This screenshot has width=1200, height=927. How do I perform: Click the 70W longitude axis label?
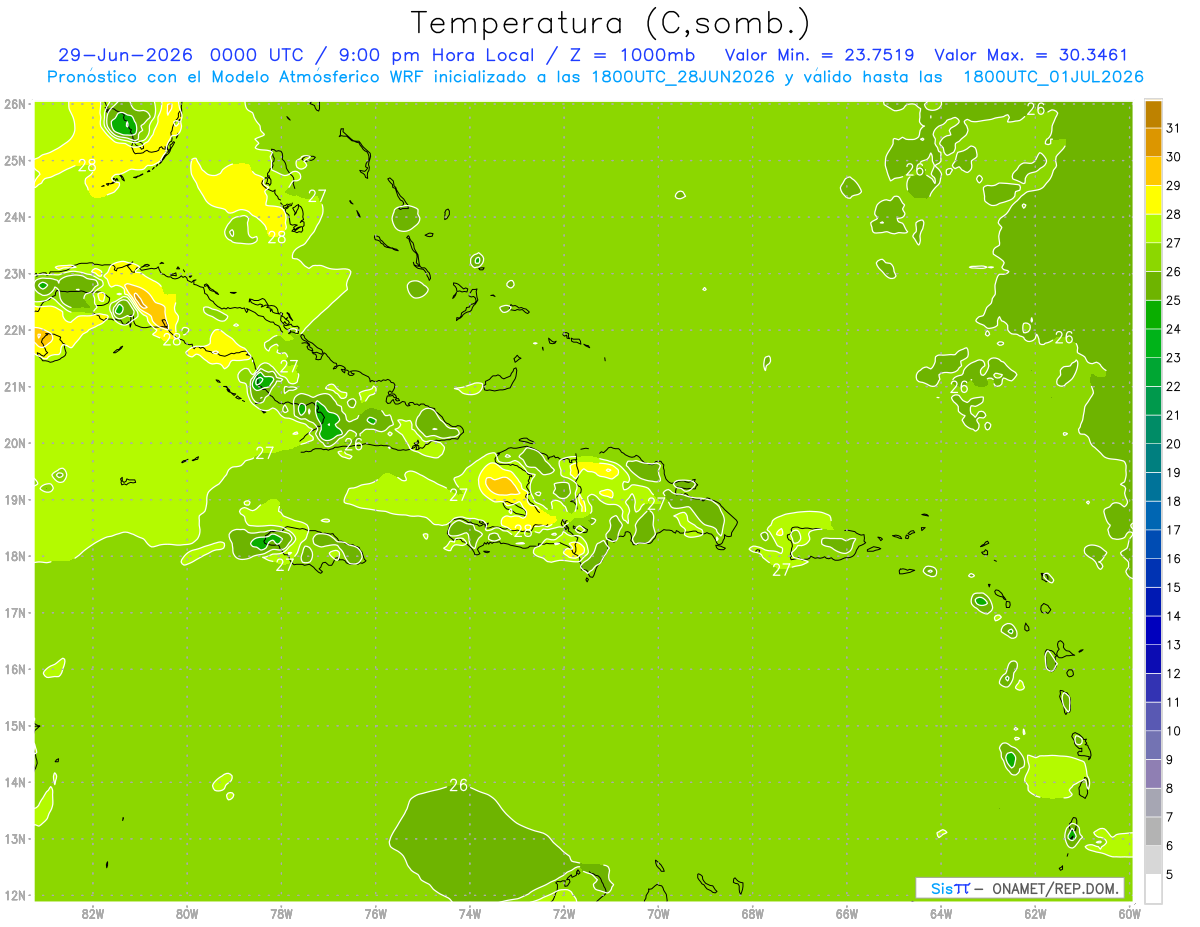click(x=658, y=913)
